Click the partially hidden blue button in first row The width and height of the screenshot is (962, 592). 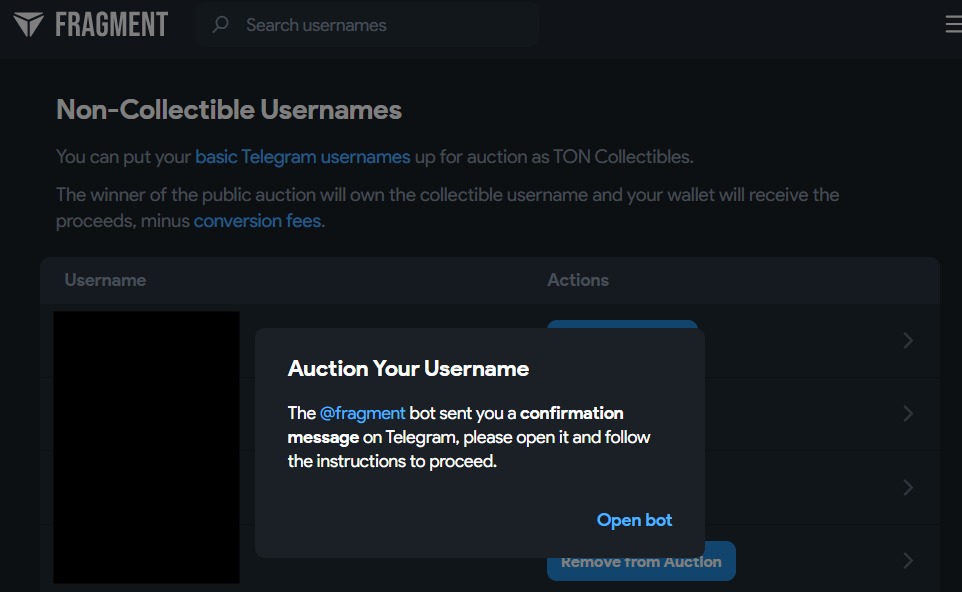pos(621,324)
